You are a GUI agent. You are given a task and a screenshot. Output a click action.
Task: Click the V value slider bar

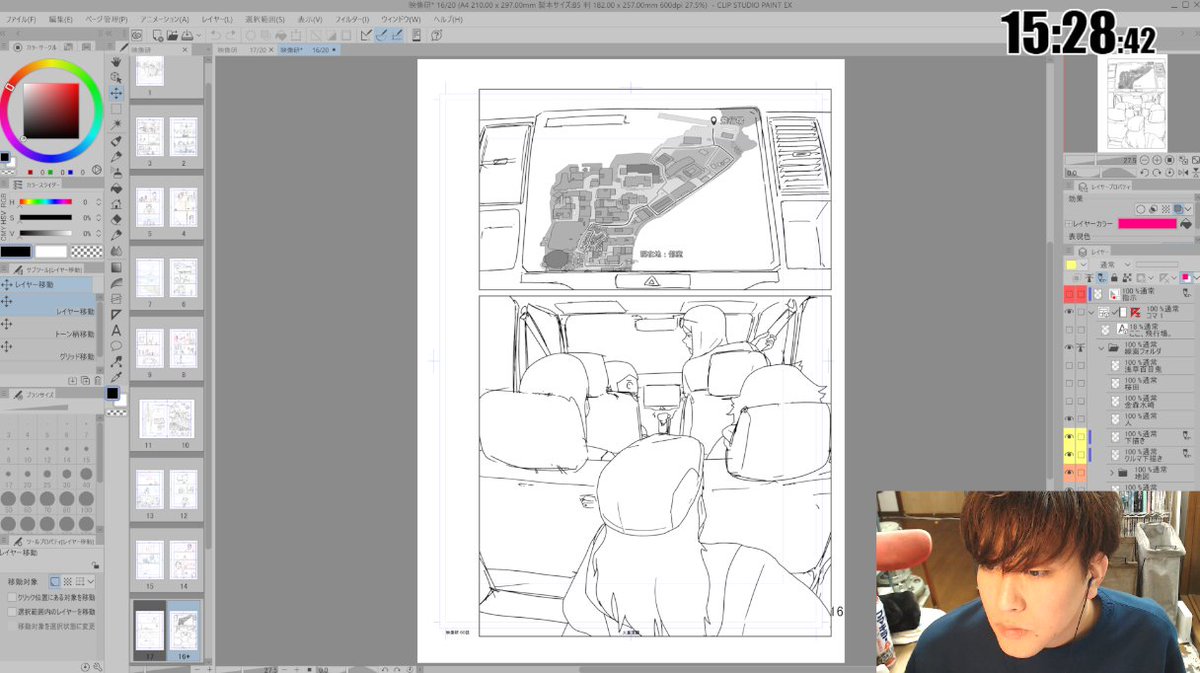46,232
